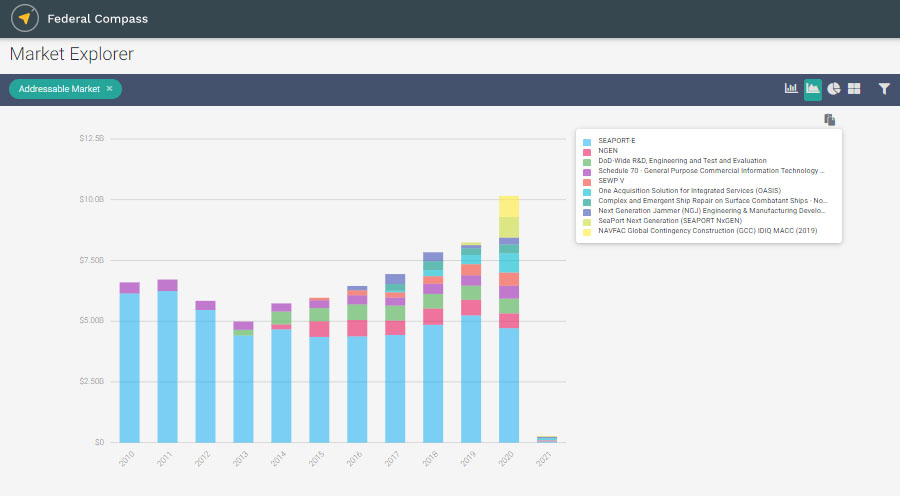Click the Addressable Market chip label

[59, 89]
